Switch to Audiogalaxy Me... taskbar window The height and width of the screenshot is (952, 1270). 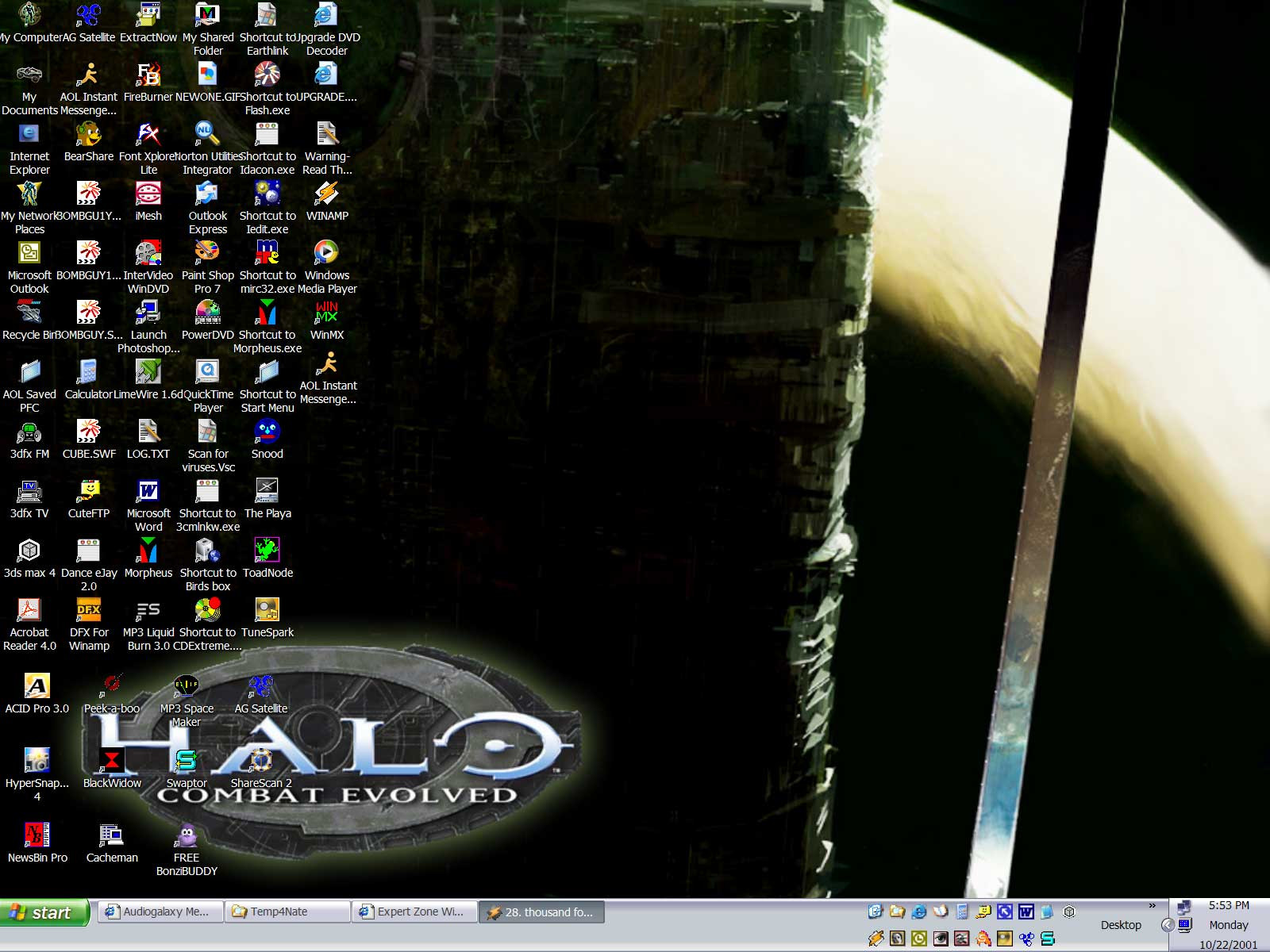point(160,912)
